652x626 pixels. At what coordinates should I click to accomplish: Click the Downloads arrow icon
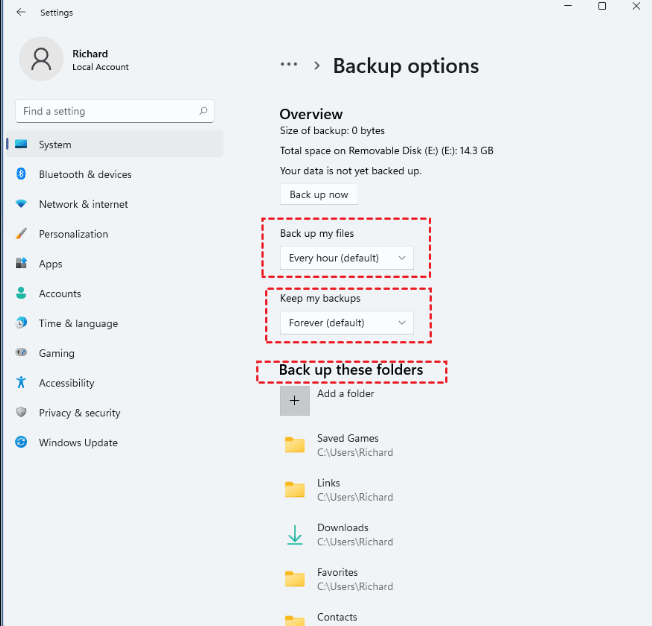[295, 535]
